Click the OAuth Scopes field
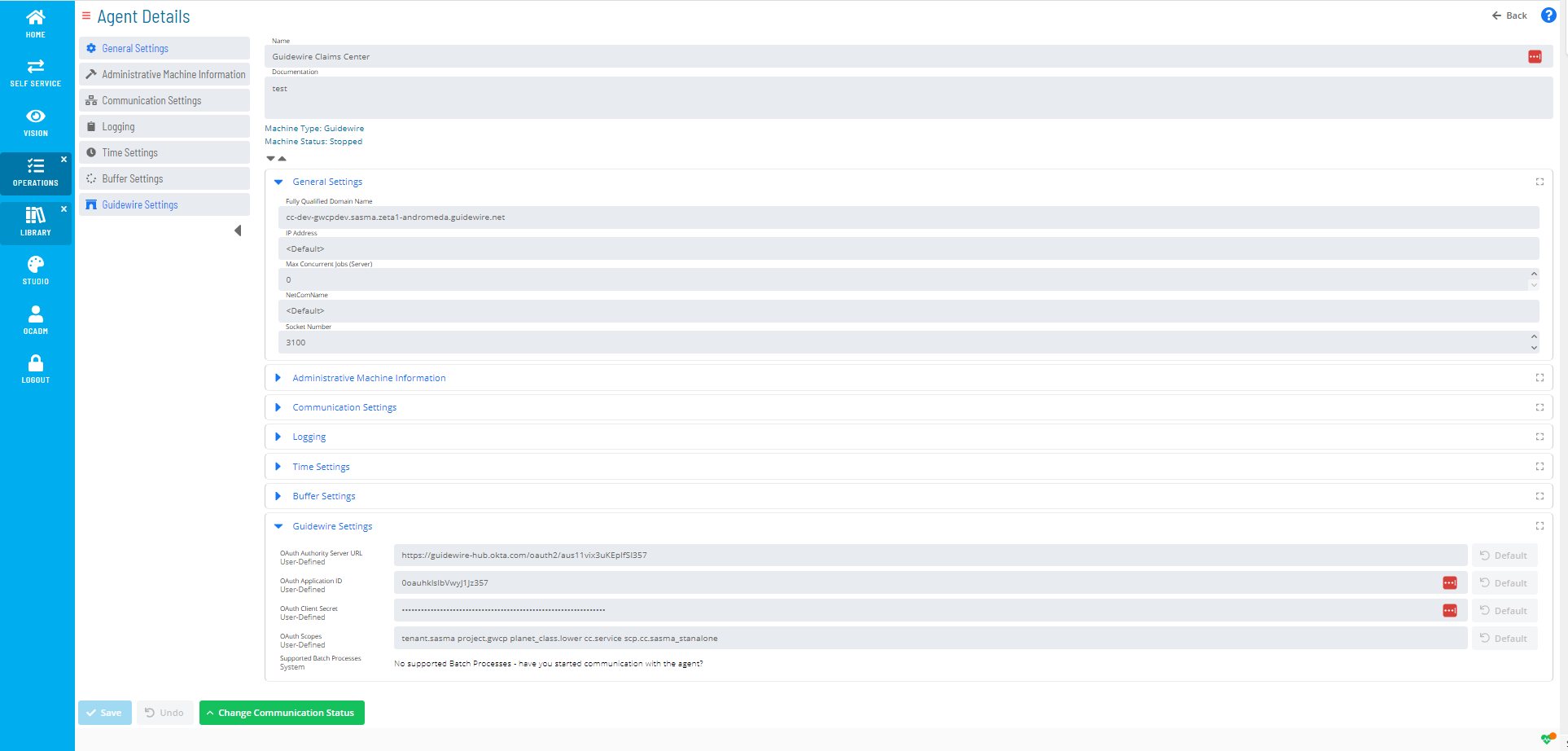The height and width of the screenshot is (751, 1568). pyautogui.click(x=931, y=639)
